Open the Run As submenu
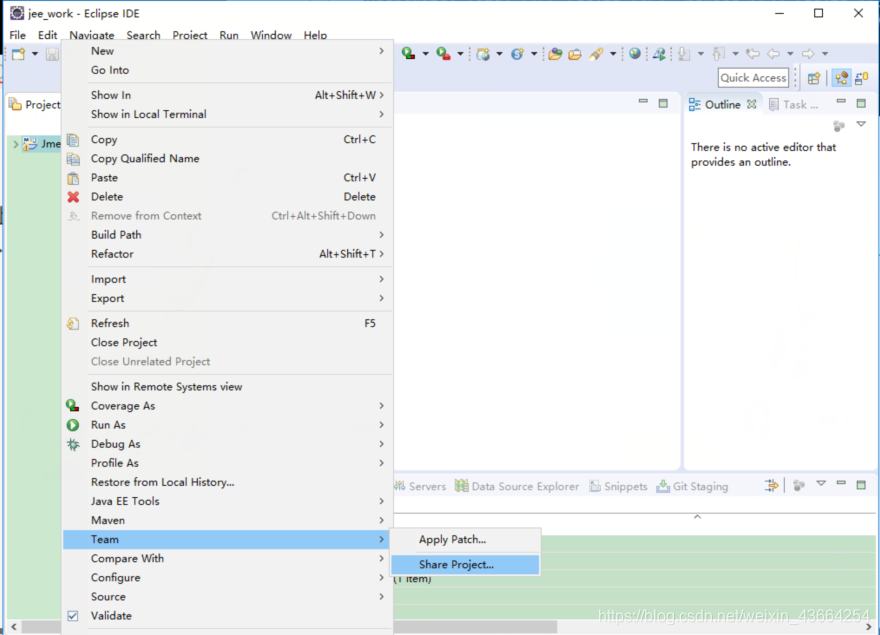 [x=227, y=425]
